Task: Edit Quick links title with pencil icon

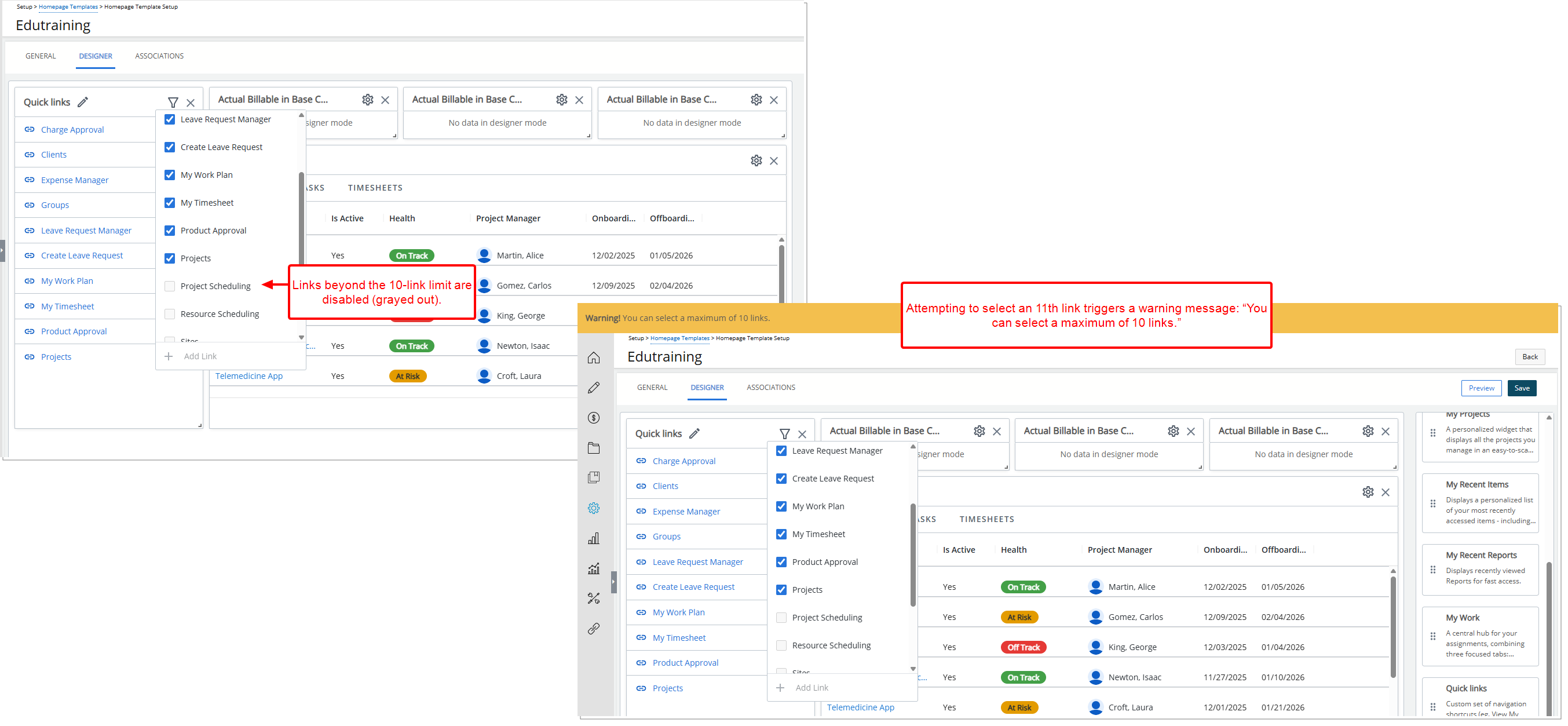Action: click(695, 433)
